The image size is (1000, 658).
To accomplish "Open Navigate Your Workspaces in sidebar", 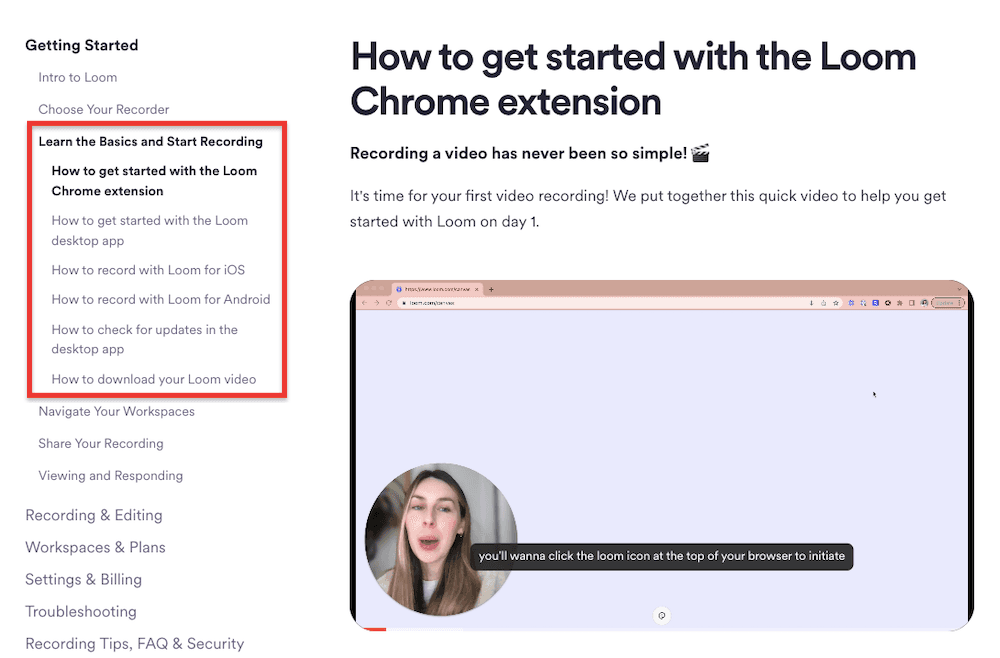I will point(116,411).
